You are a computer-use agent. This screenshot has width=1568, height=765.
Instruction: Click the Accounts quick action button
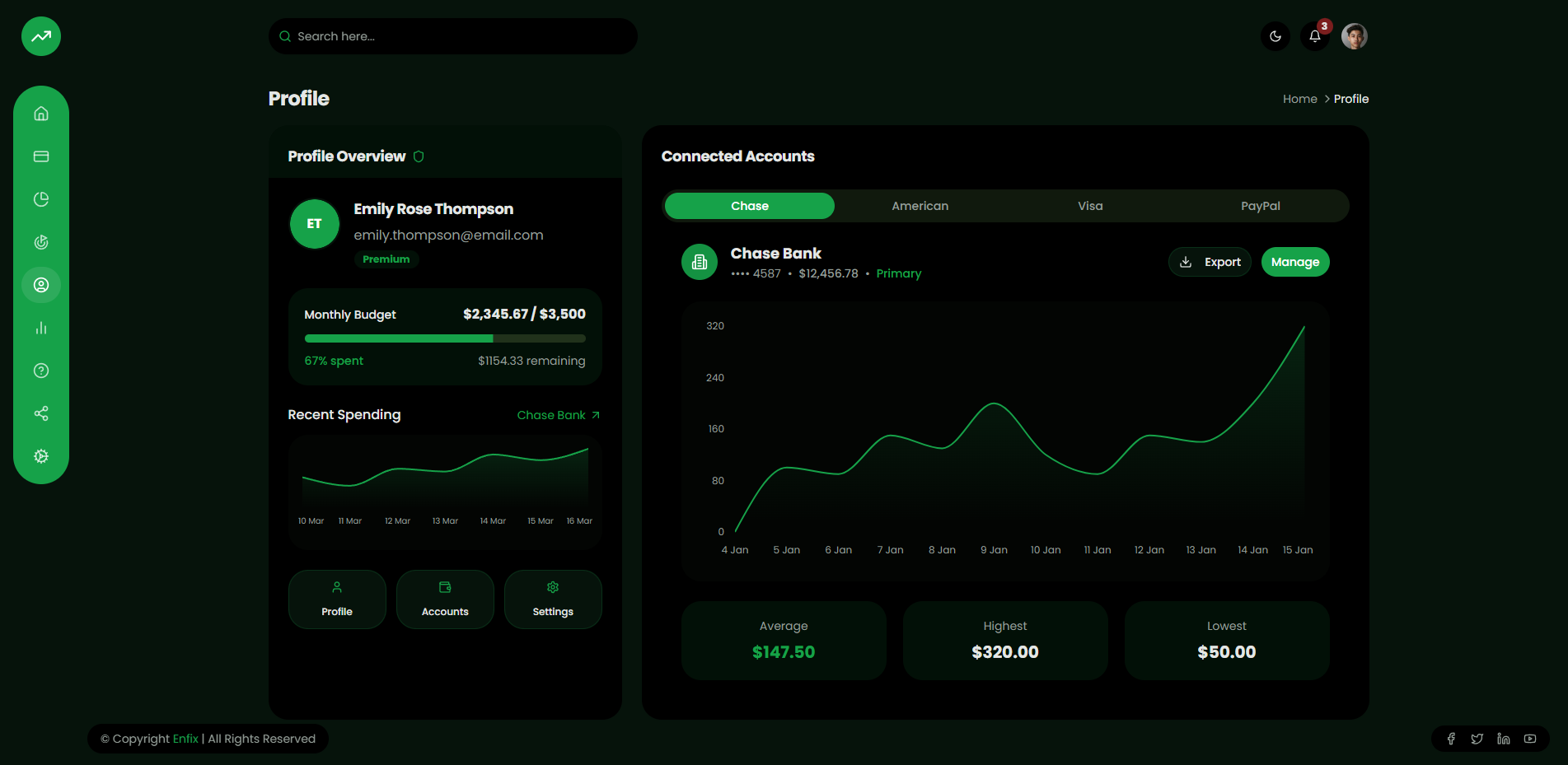click(445, 599)
